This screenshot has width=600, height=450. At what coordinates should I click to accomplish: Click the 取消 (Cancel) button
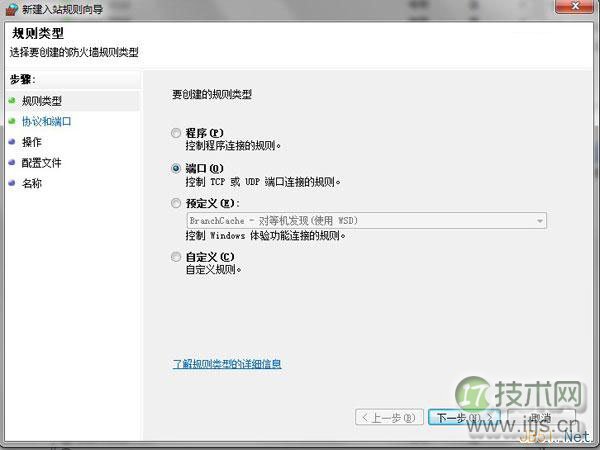pos(540,417)
